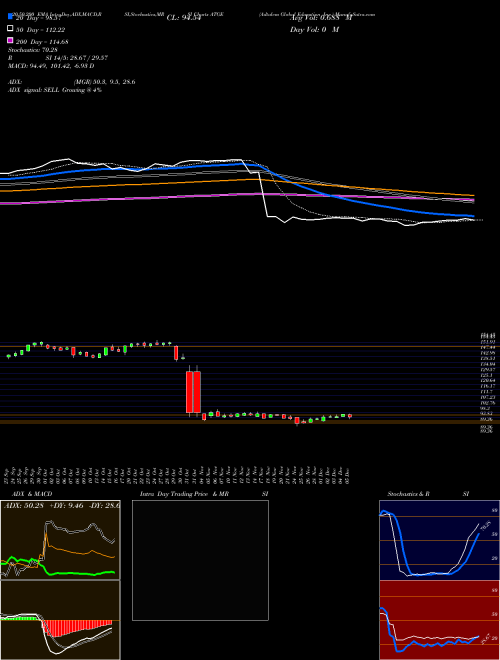Image resolution: width=500 pixels, height=660 pixels.
Task: Open the ADX indicator chart panel
Action: 60,540
